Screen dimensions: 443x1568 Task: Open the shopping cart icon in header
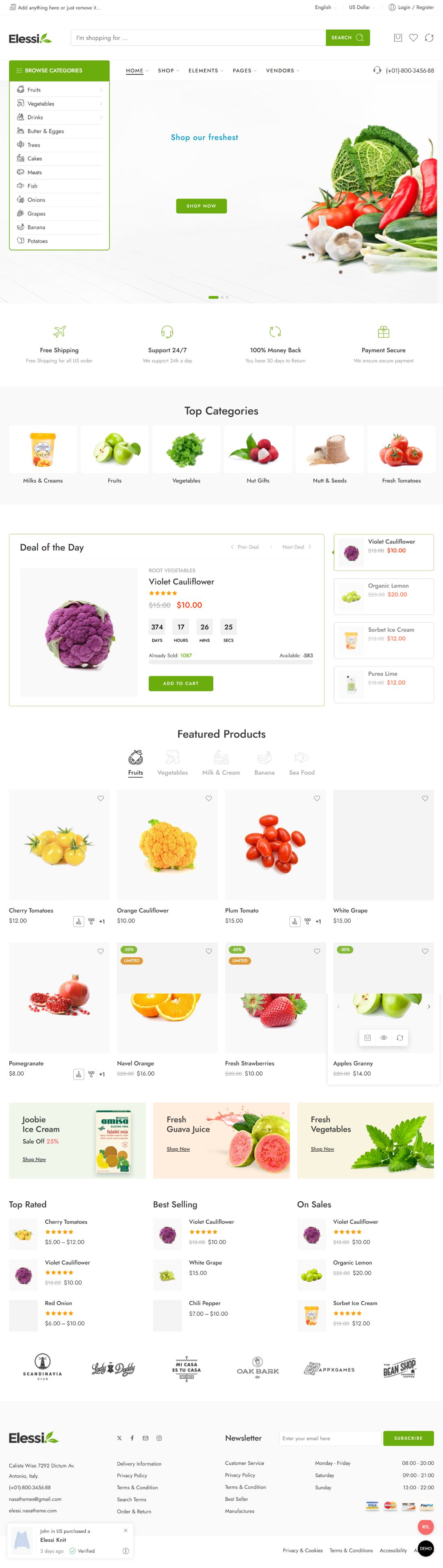click(398, 38)
